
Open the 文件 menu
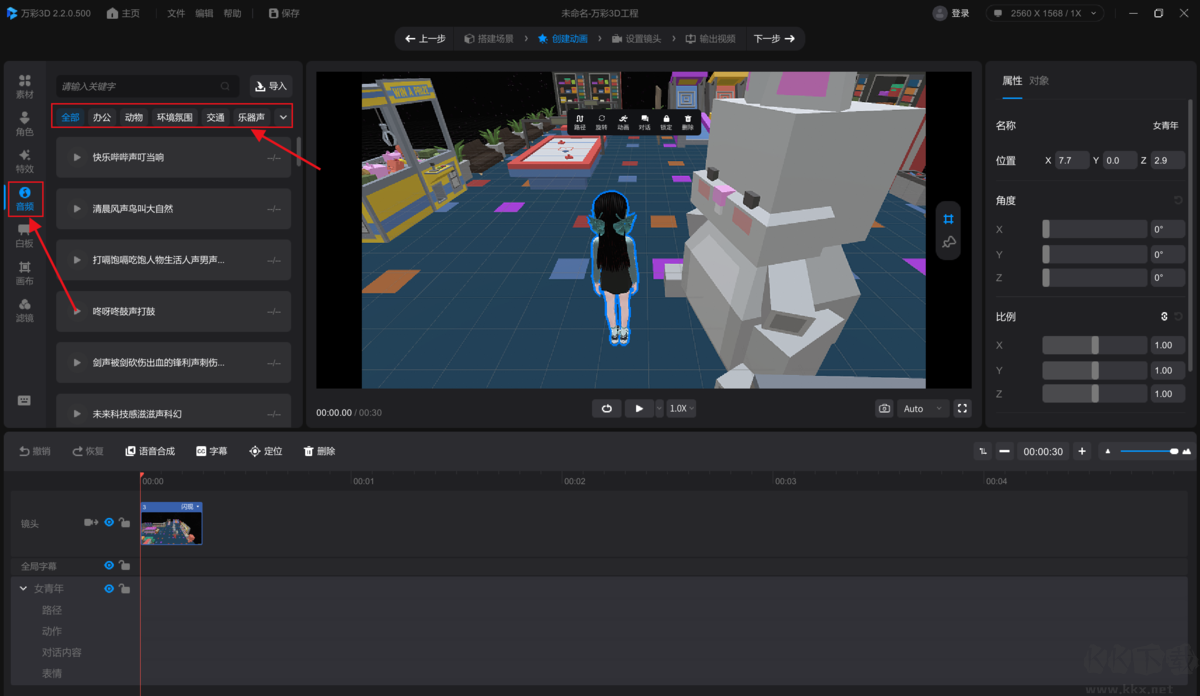point(176,13)
